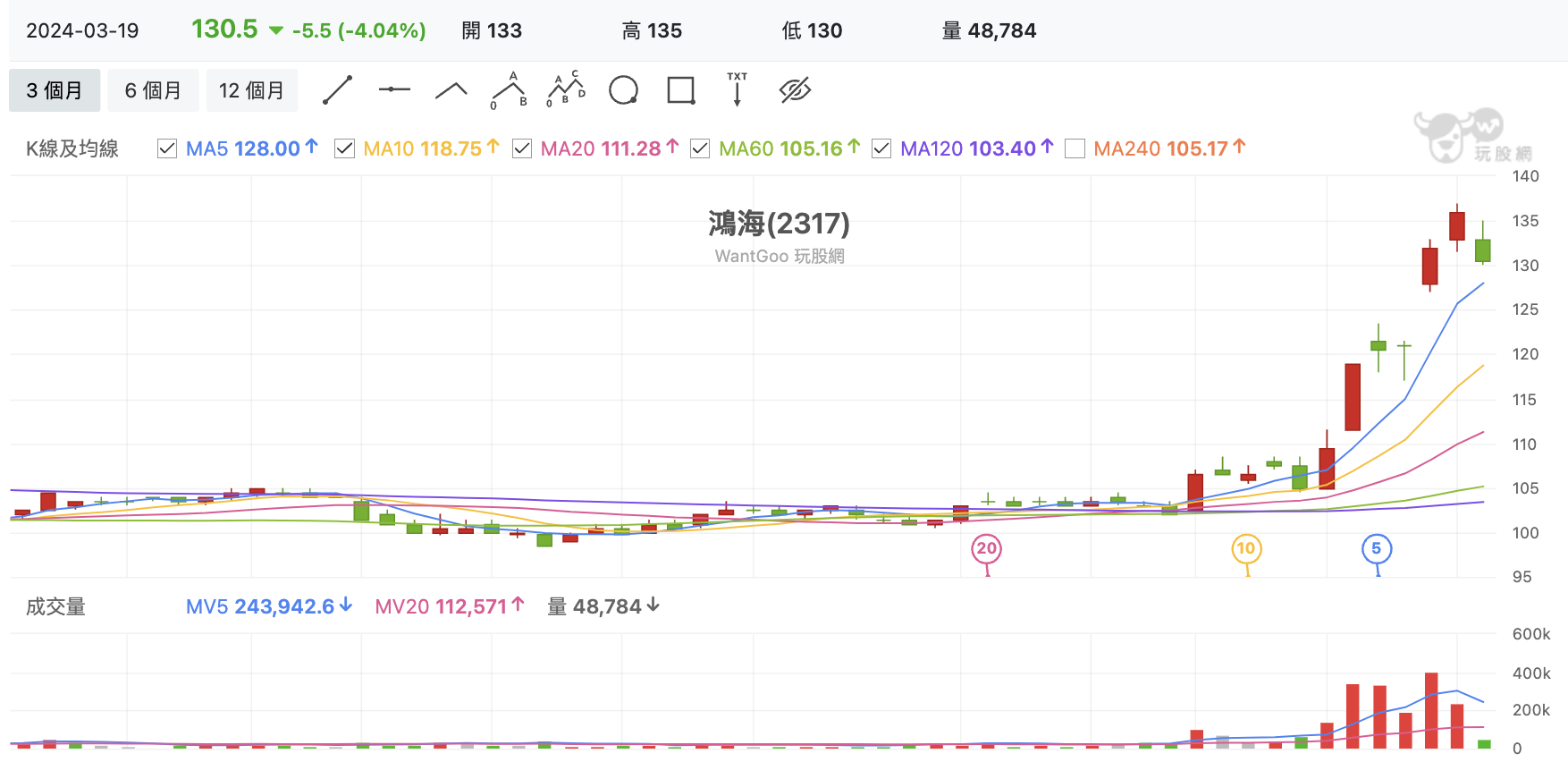
Task: Uncheck the MA10 moving average checkbox
Action: point(344,148)
